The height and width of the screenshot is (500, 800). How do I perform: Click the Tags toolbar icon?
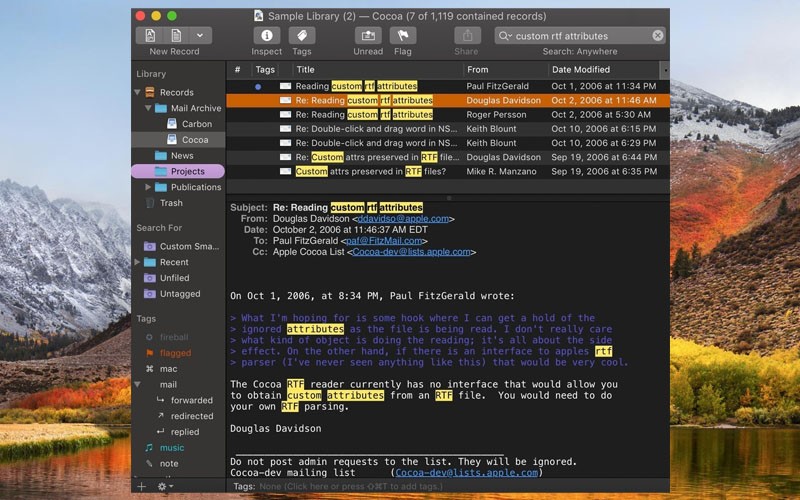tap(302, 36)
